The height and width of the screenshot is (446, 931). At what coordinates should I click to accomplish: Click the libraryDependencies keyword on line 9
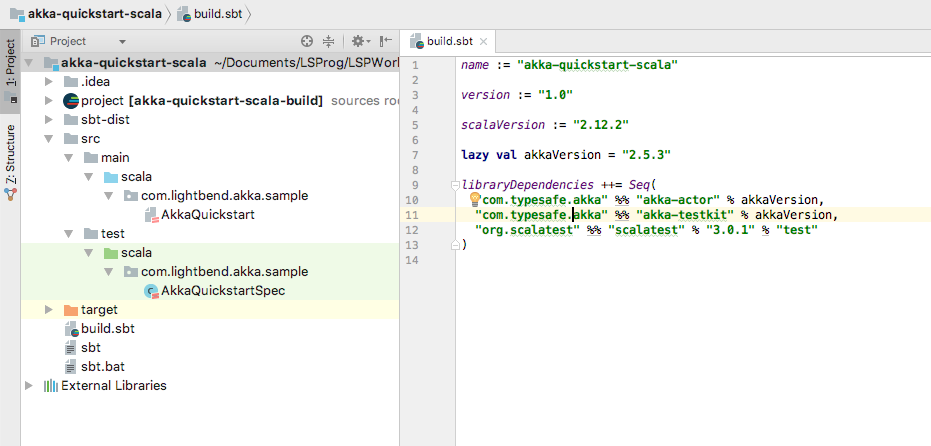coord(527,185)
